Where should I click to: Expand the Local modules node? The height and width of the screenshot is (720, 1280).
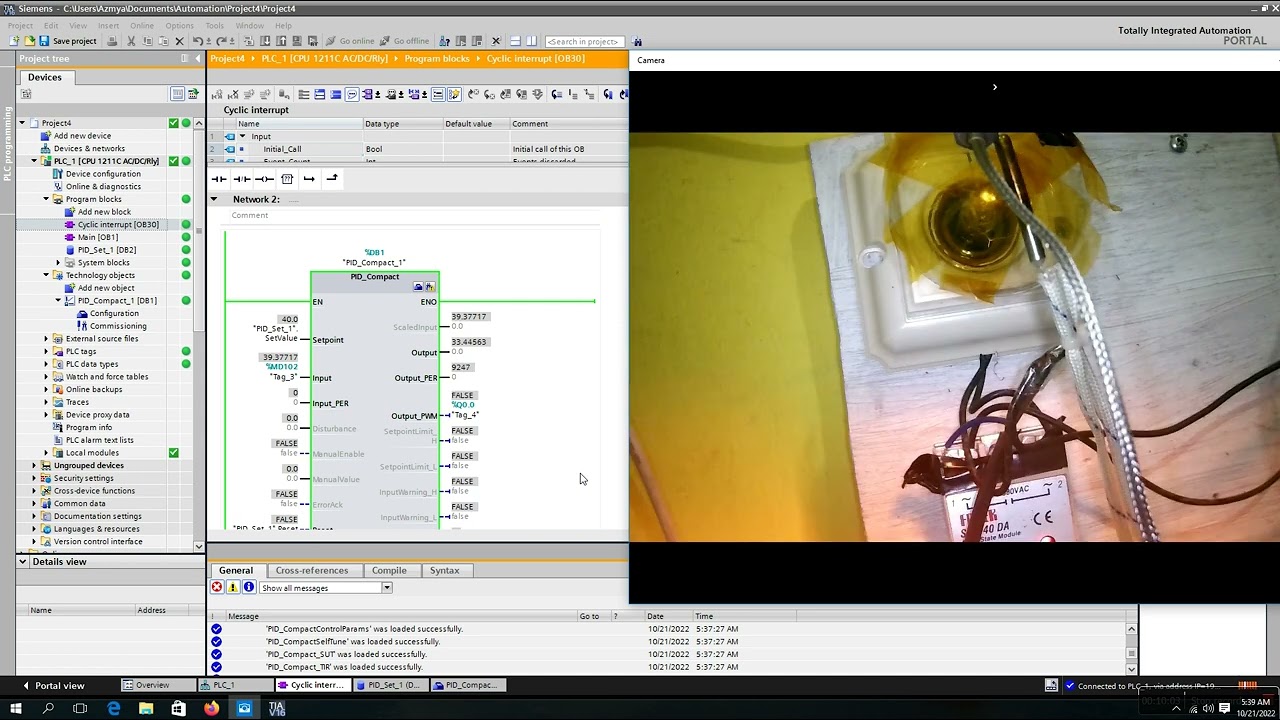[x=46, y=453]
